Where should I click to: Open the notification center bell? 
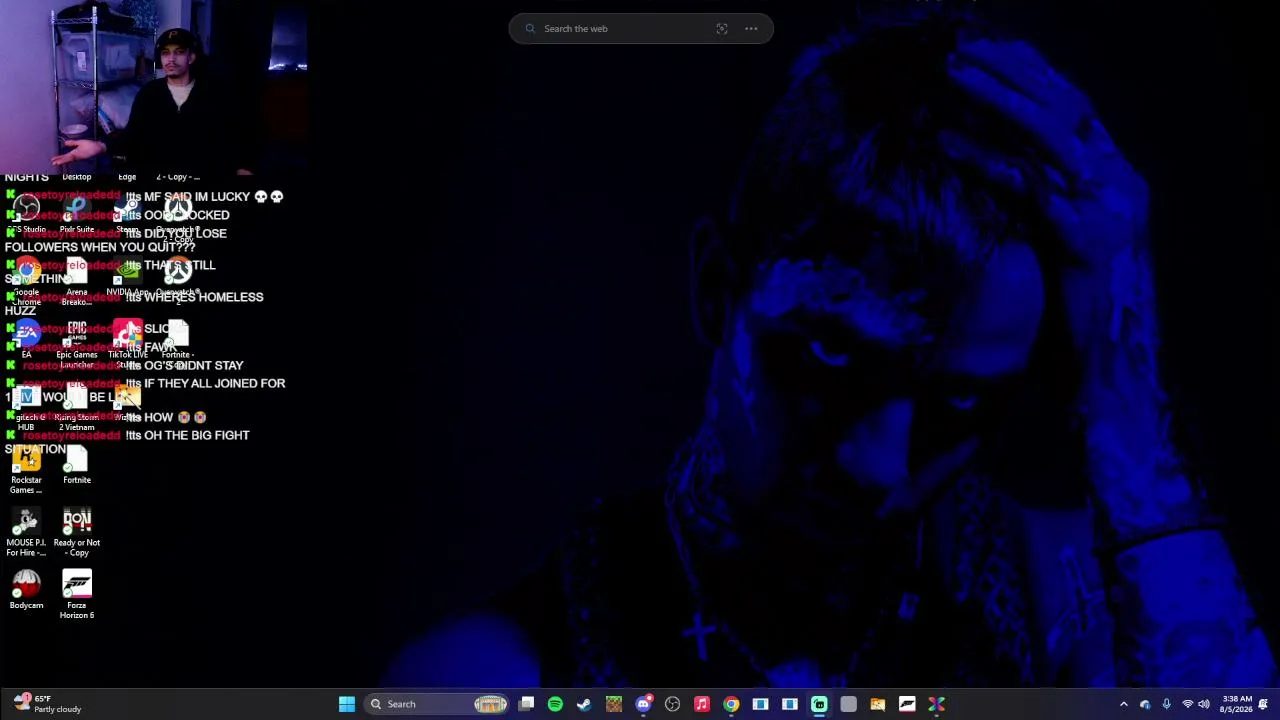(1264, 704)
